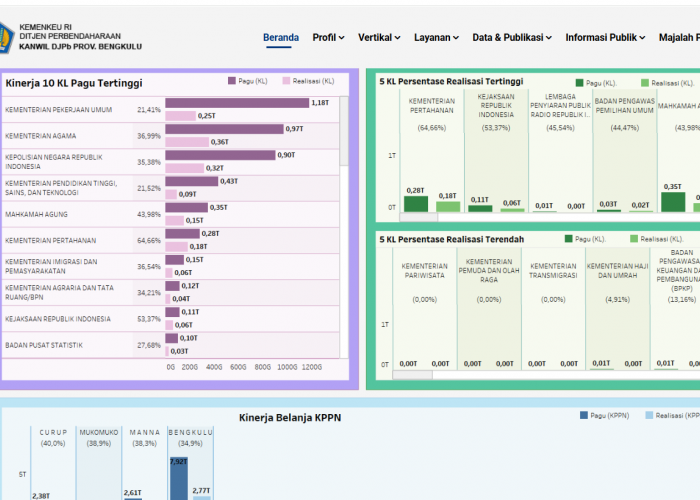Viewport: 700px width, 500px height.
Task: Open Informasi Publik dropdown
Action: pos(605,38)
